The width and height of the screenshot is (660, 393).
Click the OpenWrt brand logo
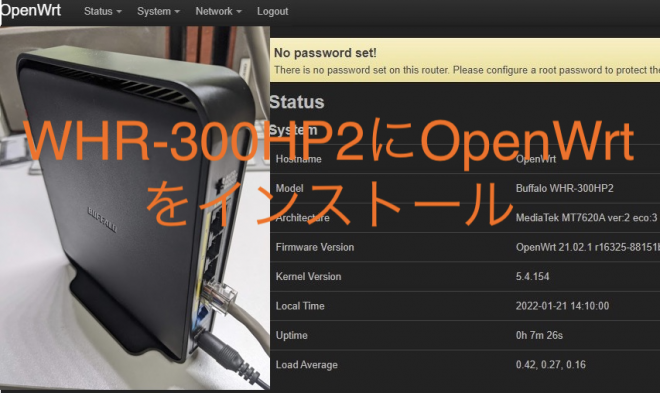[x=31, y=10]
